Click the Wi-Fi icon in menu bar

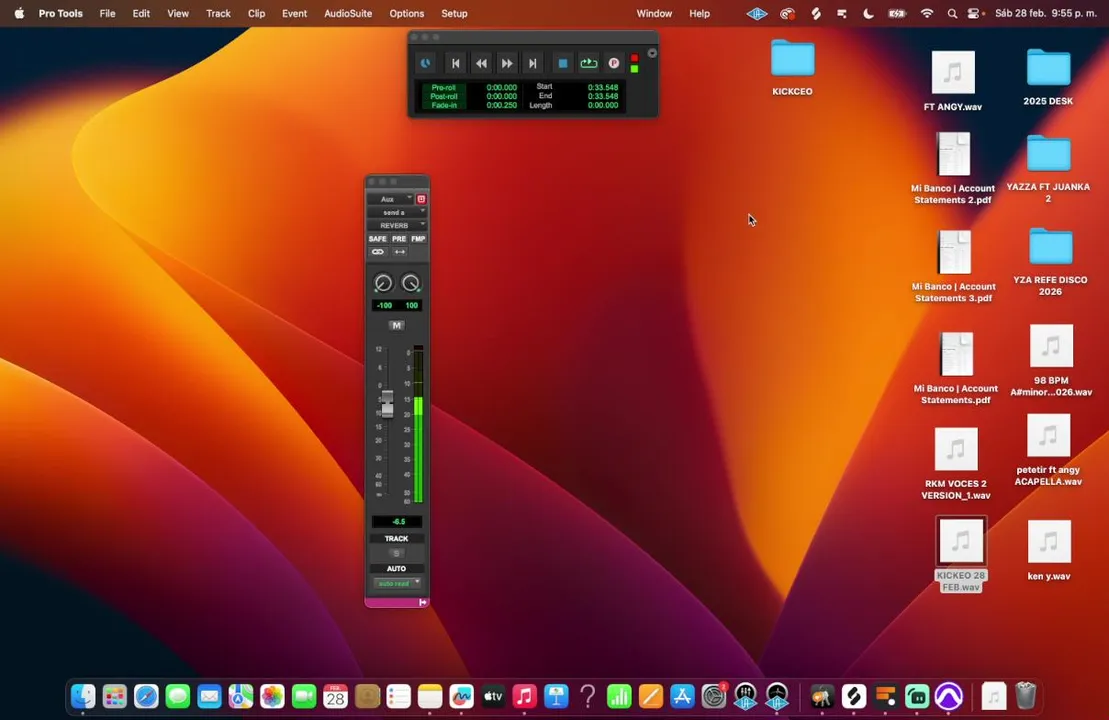[927, 13]
